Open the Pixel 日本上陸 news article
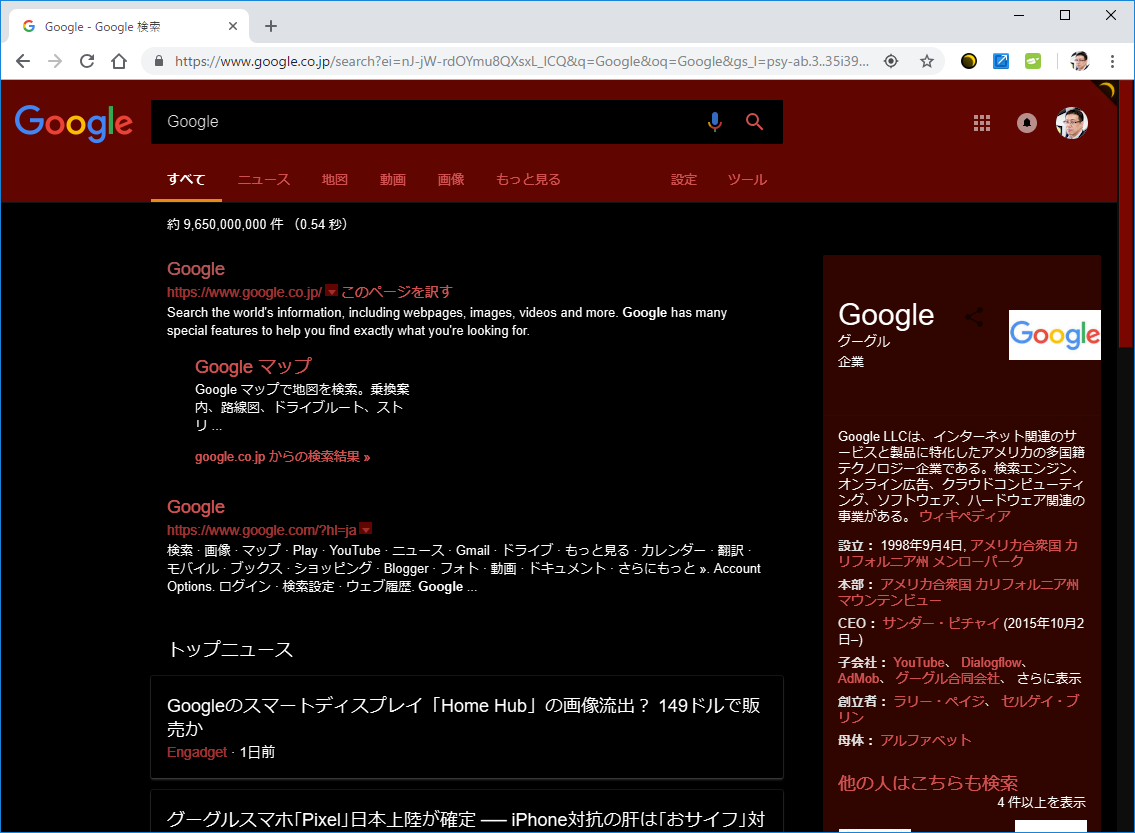Screen dimensions: 1135x833 coord(465,819)
